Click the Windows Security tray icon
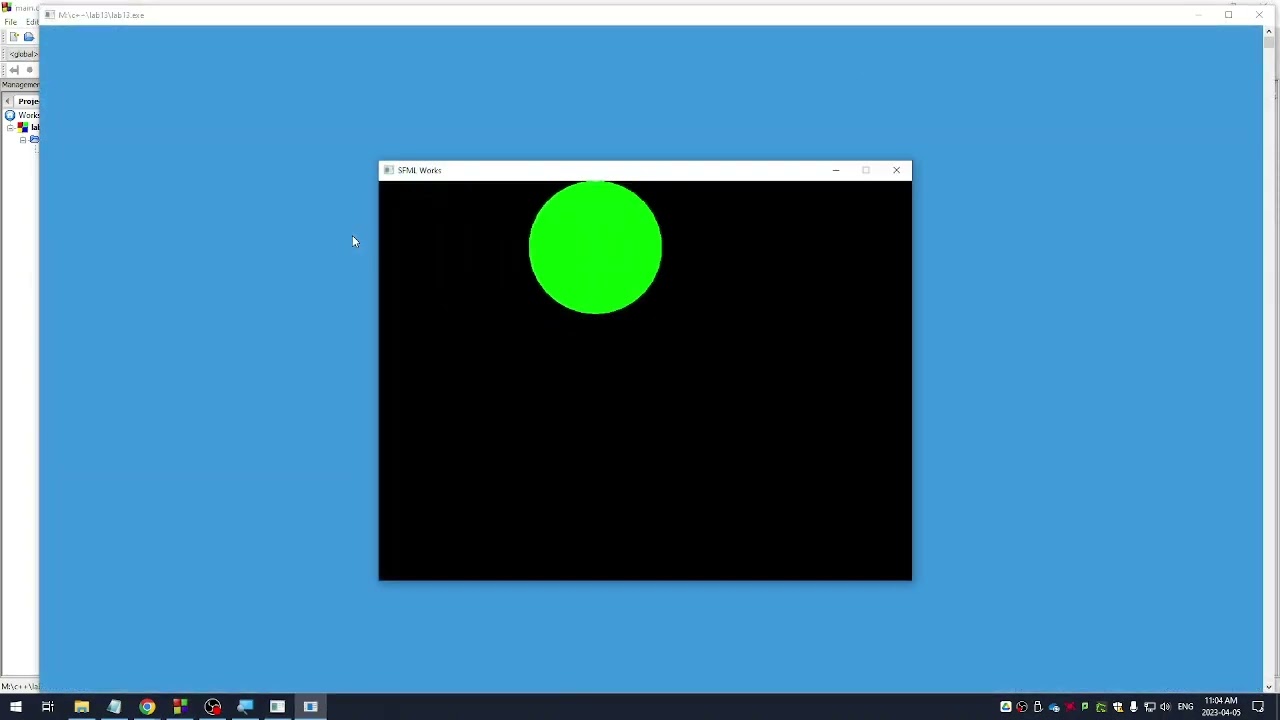This screenshot has height=720, width=1280. pyautogui.click(x=1118, y=707)
